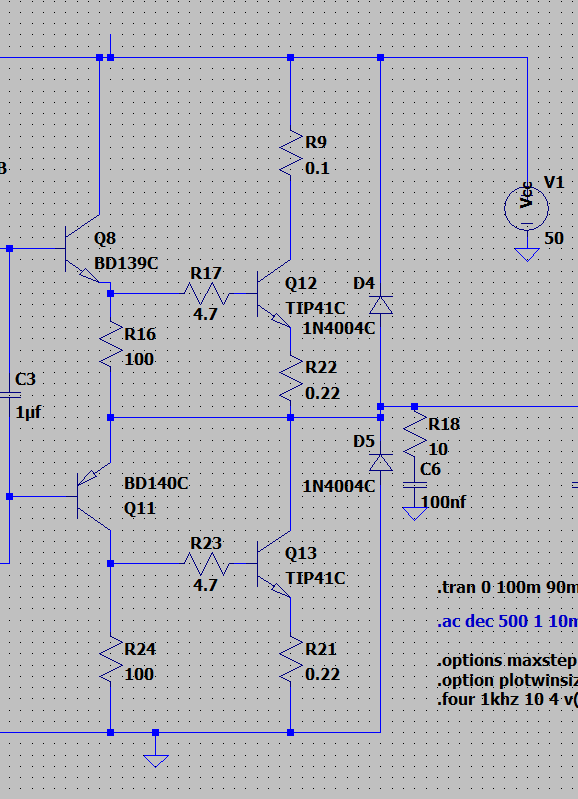Click the C3 value 1µf
578x799 pixels.
[29, 412]
